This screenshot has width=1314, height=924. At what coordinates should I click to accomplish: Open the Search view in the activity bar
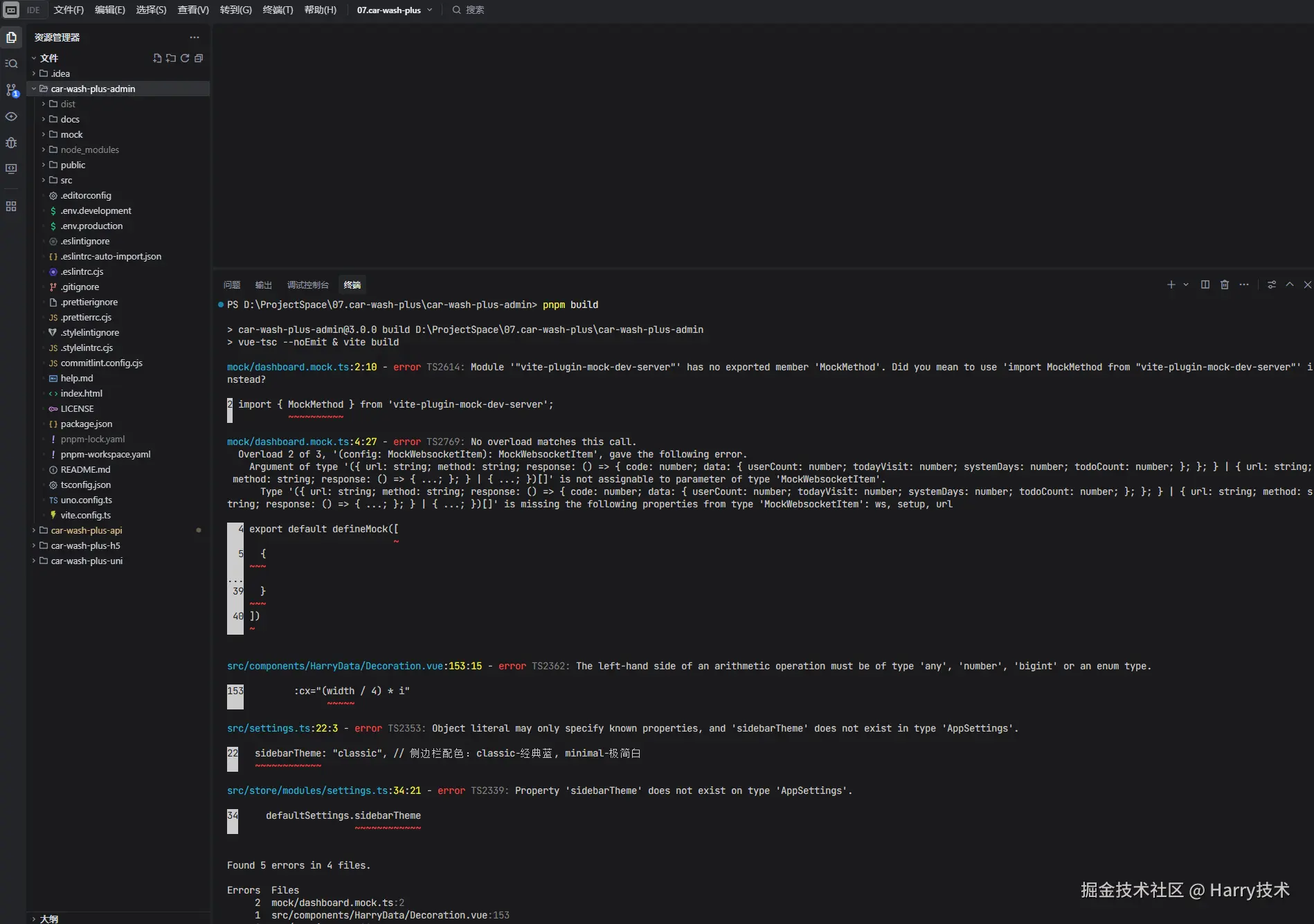pos(11,64)
